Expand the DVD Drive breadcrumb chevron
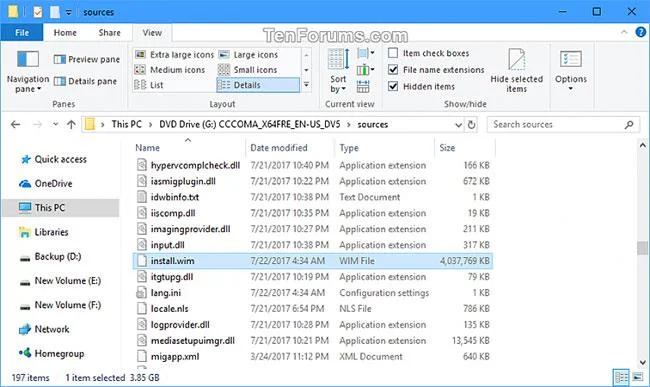The image size is (650, 387). click(349, 124)
